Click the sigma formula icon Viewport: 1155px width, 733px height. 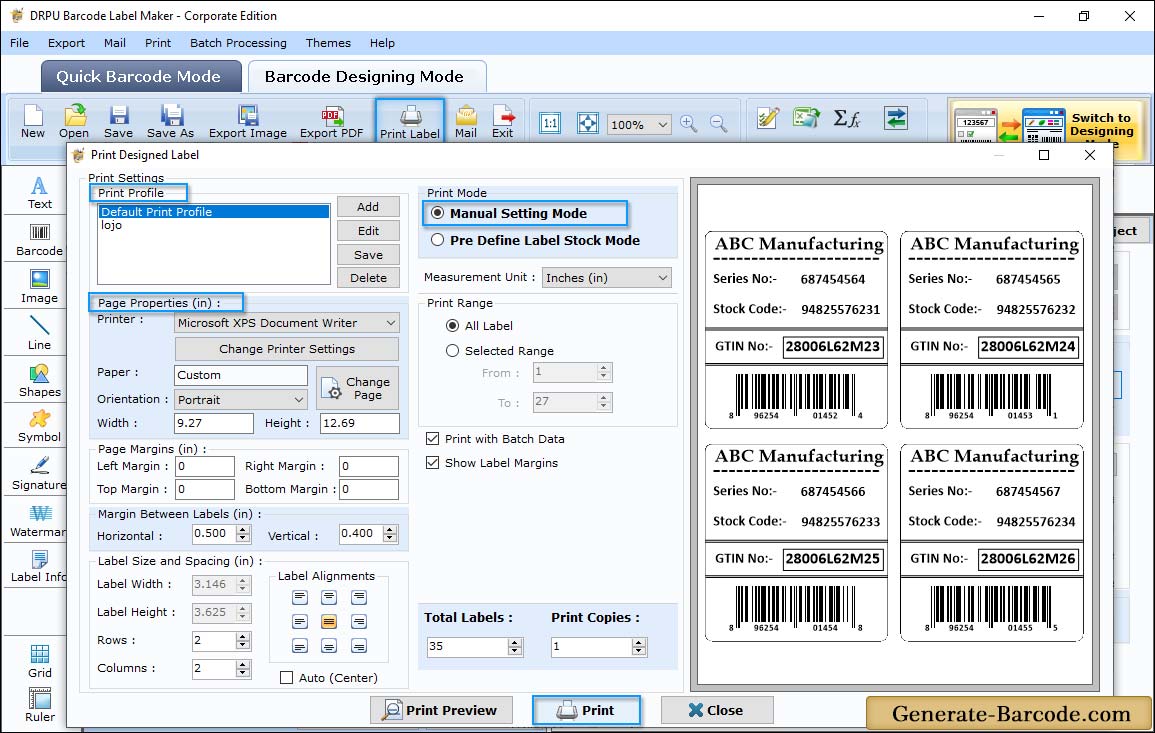[847, 118]
